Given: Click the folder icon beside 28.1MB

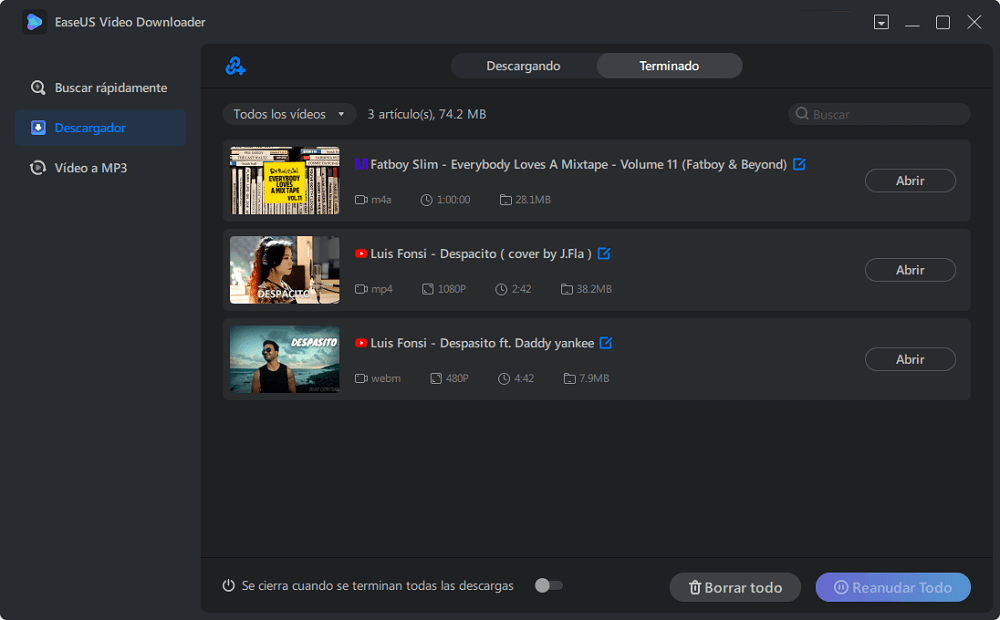Looking at the screenshot, I should click(x=506, y=200).
